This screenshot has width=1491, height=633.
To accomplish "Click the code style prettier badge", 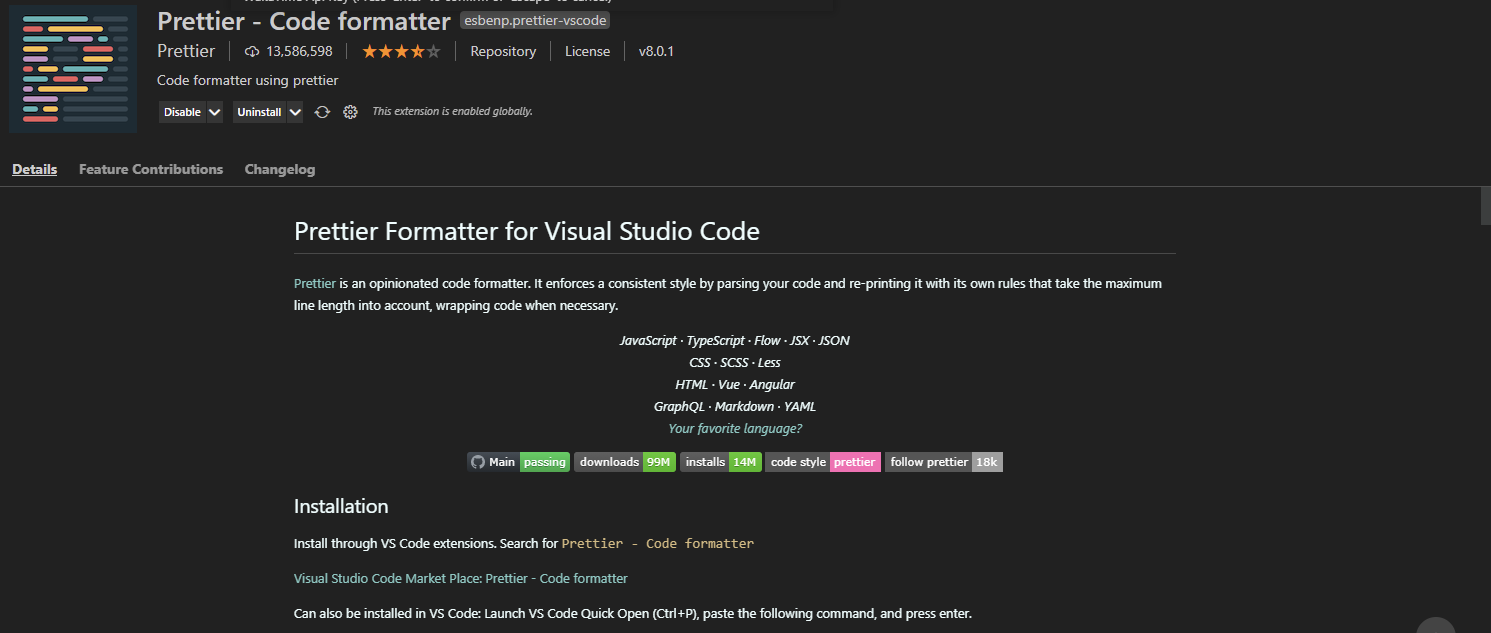I will [x=823, y=462].
